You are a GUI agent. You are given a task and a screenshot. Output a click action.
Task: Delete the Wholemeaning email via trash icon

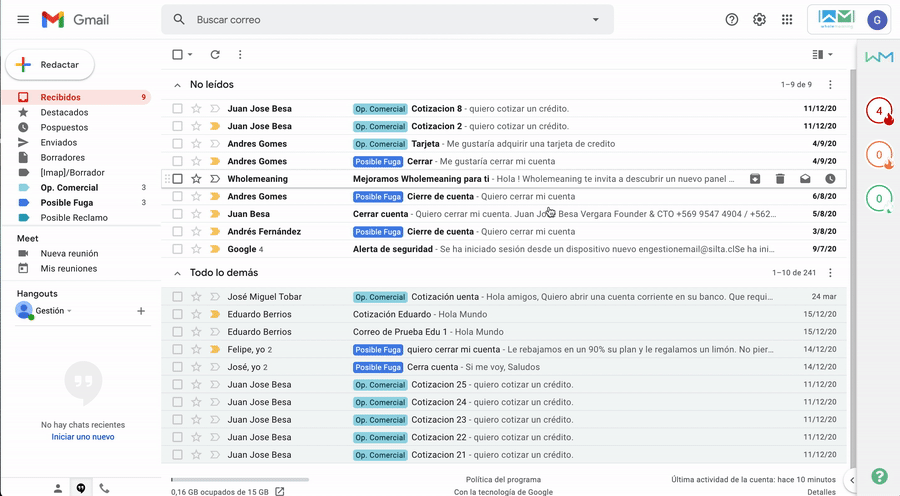click(x=780, y=179)
